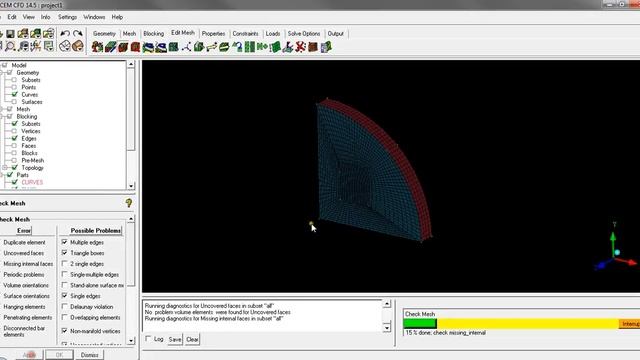Dismiss the Check Mesh panel
Image resolution: width=640 pixels, height=360 pixels.
point(89,355)
